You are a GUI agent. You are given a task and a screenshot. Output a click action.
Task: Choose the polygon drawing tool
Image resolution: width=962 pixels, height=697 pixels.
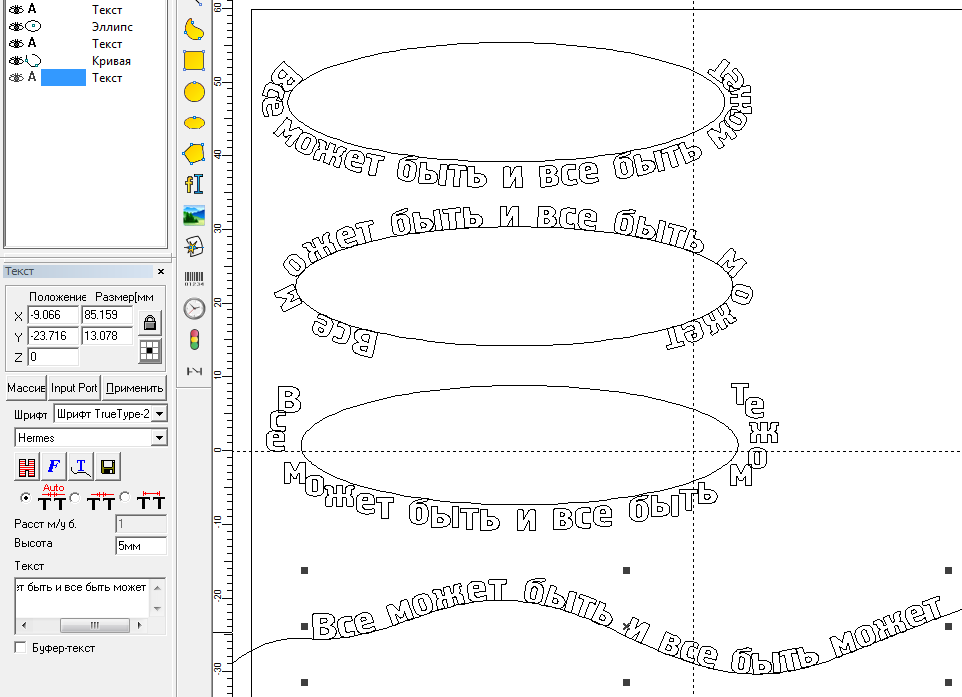pyautogui.click(x=194, y=153)
